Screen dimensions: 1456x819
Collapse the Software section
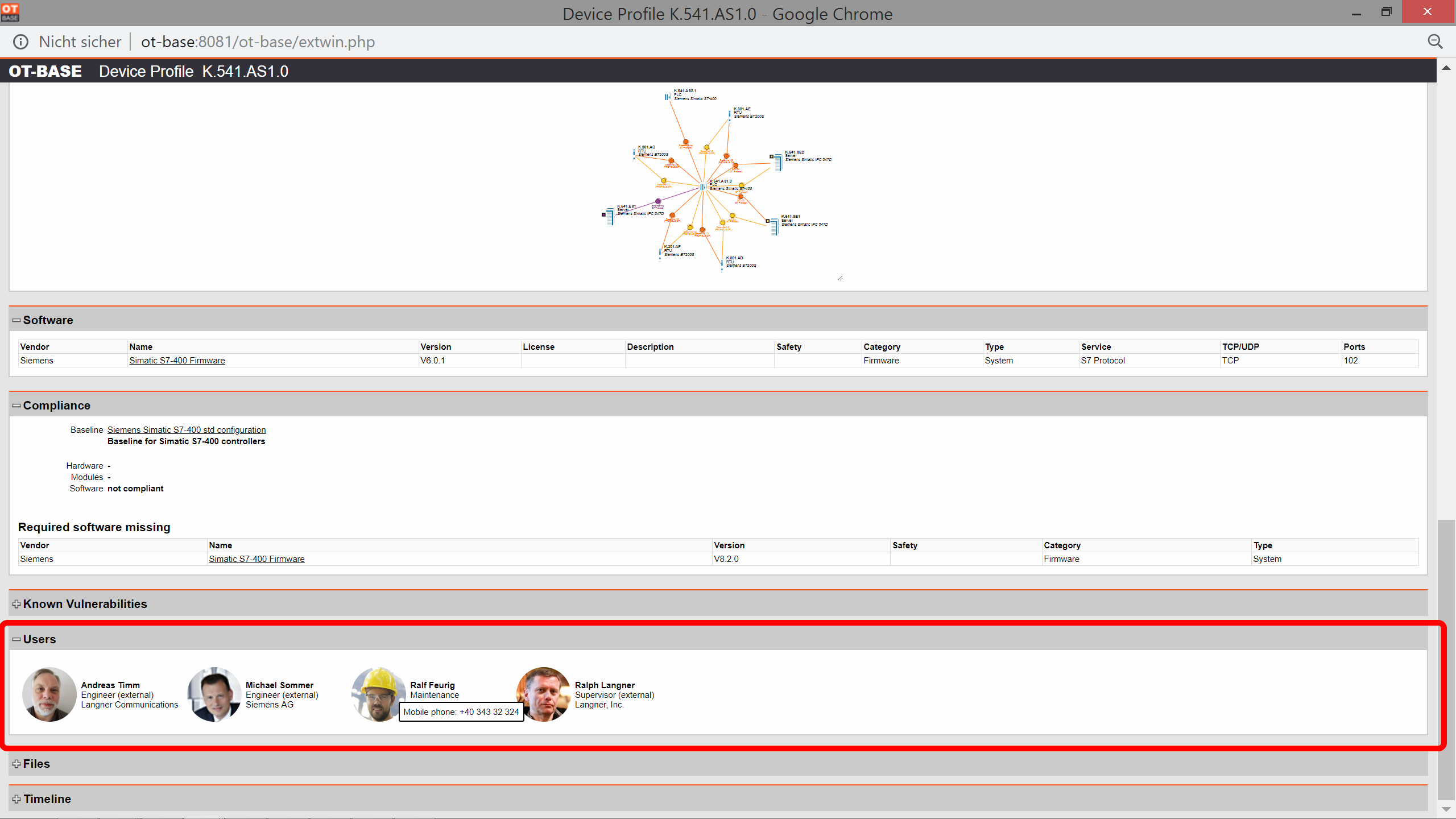pyautogui.click(x=16, y=320)
